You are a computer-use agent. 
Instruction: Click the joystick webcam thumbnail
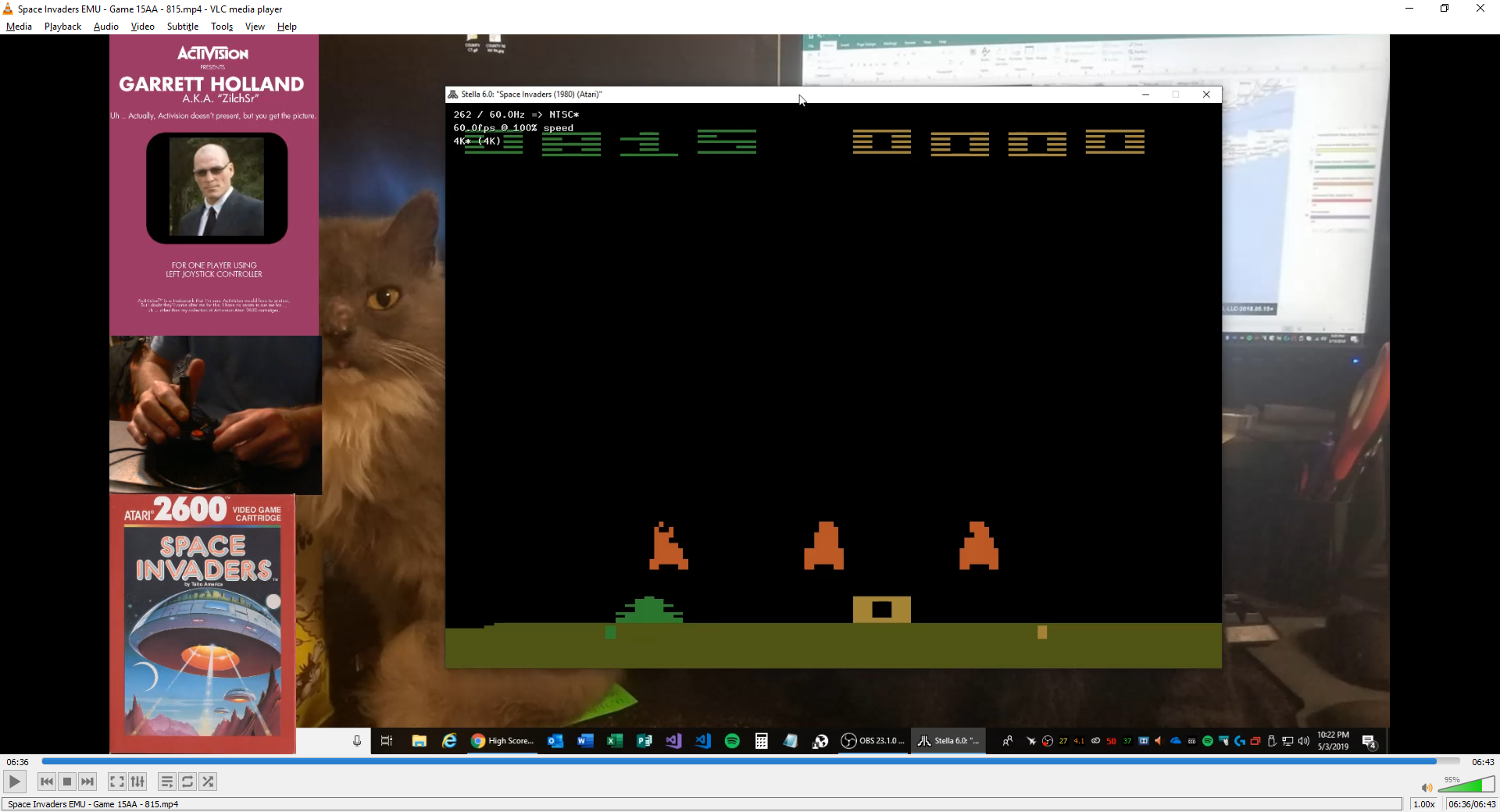tap(216, 415)
